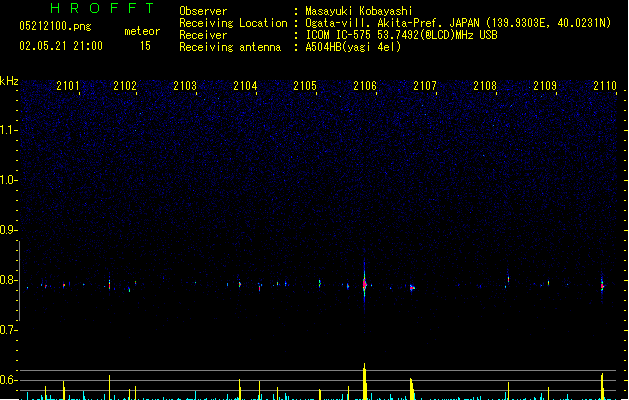Image resolution: width=629 pixels, height=400 pixels.
Task: Click the Receiving antenna label
Action: pos(230,47)
